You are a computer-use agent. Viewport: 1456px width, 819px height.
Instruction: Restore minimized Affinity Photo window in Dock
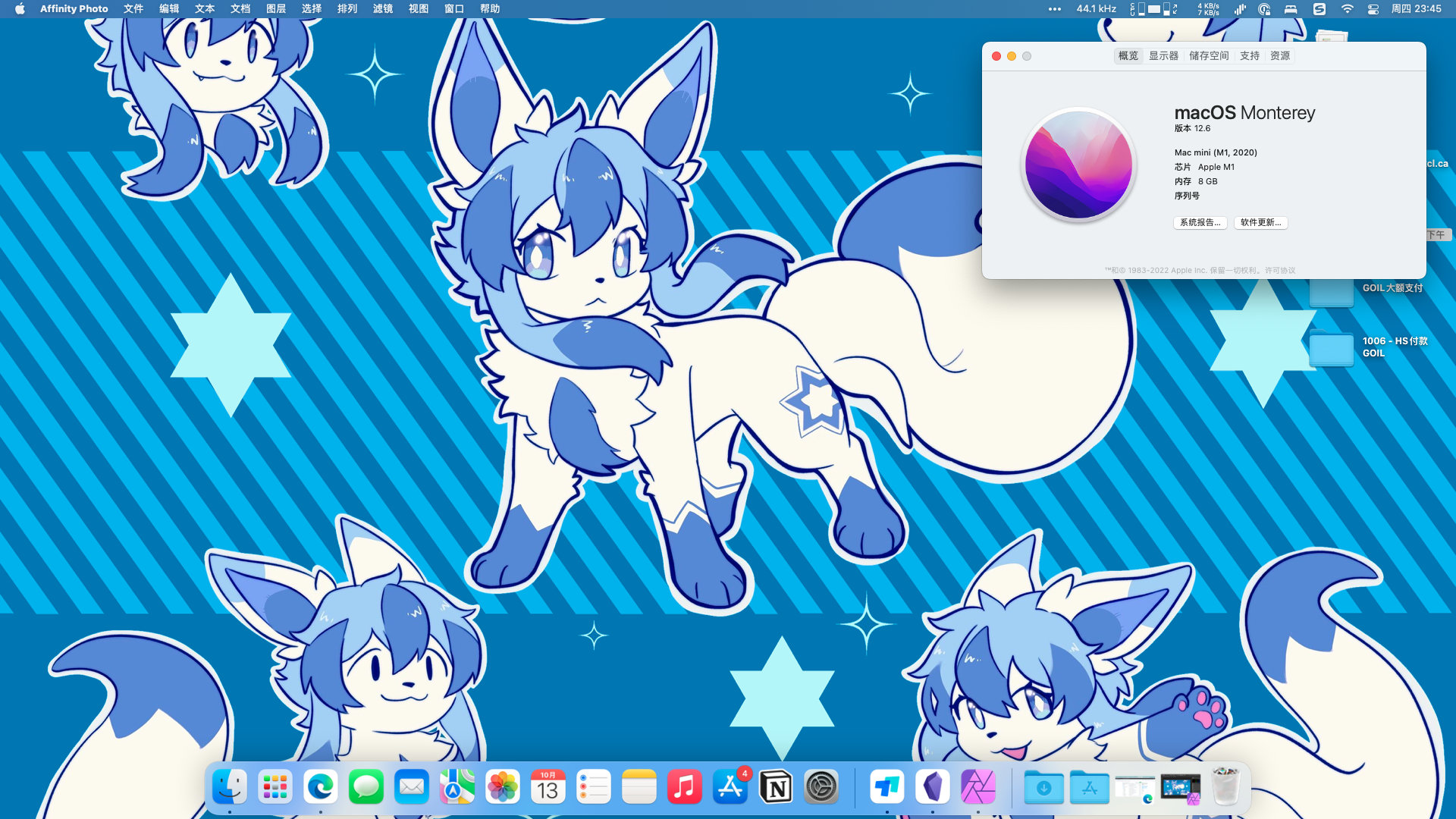1180,789
